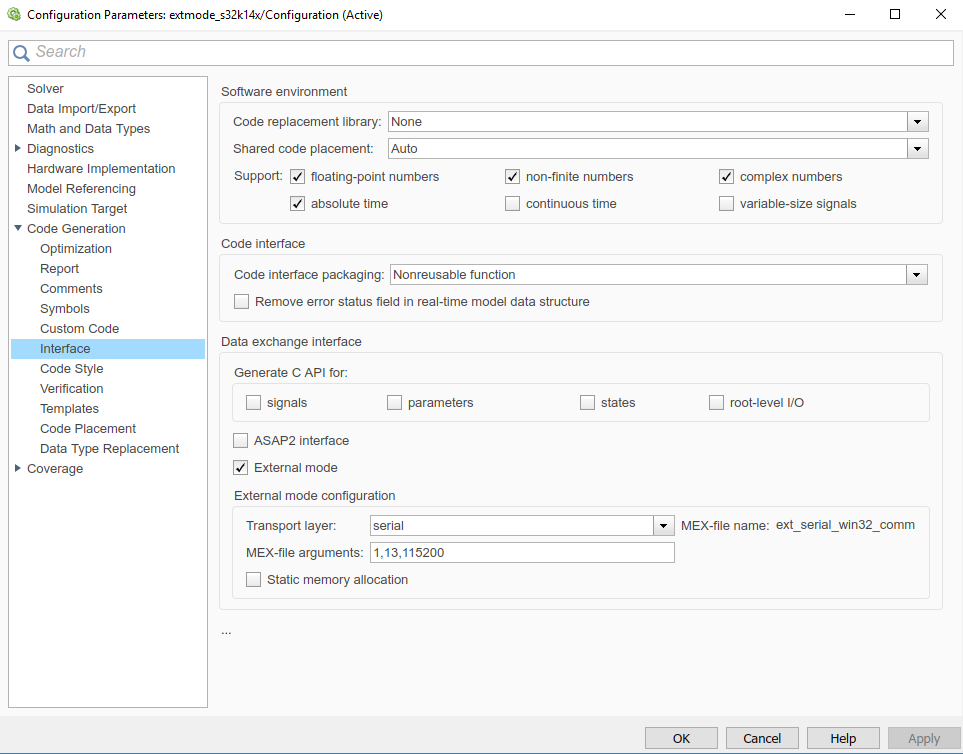The height and width of the screenshot is (754, 963).
Task: Toggle floating-point numbers support checkbox
Action: point(297,177)
